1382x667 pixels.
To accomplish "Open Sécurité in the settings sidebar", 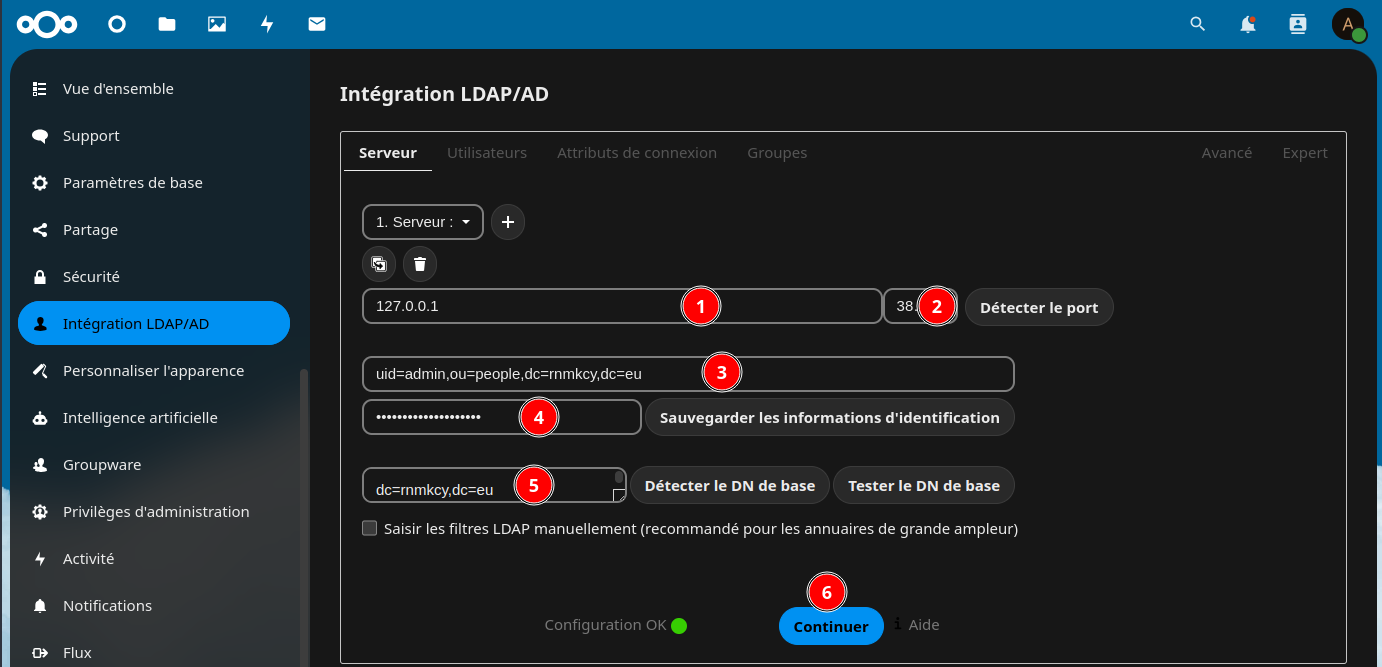I will tap(91, 277).
